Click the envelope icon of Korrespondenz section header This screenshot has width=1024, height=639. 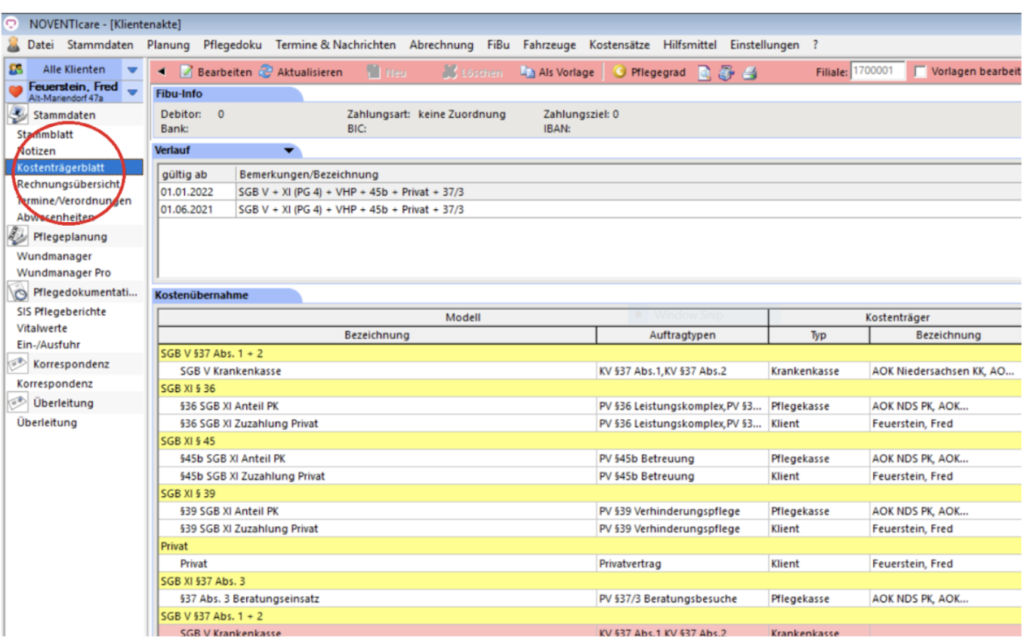[x=18, y=364]
